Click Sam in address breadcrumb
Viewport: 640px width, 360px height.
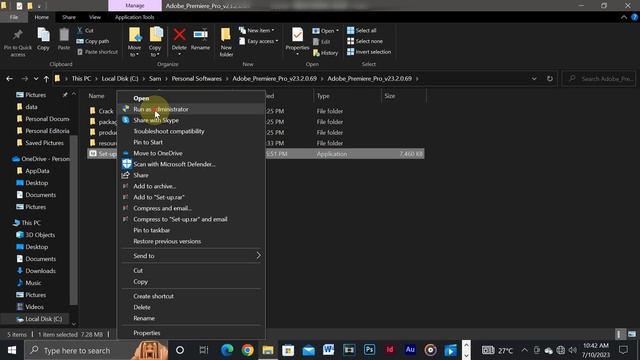pyautogui.click(x=155, y=78)
